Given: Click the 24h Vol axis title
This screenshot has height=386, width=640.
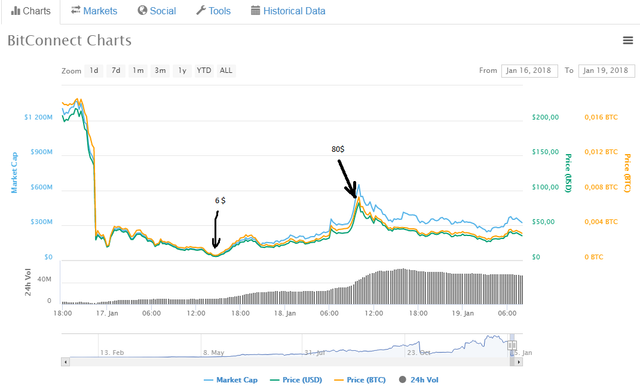Looking at the screenshot, I should [28, 282].
